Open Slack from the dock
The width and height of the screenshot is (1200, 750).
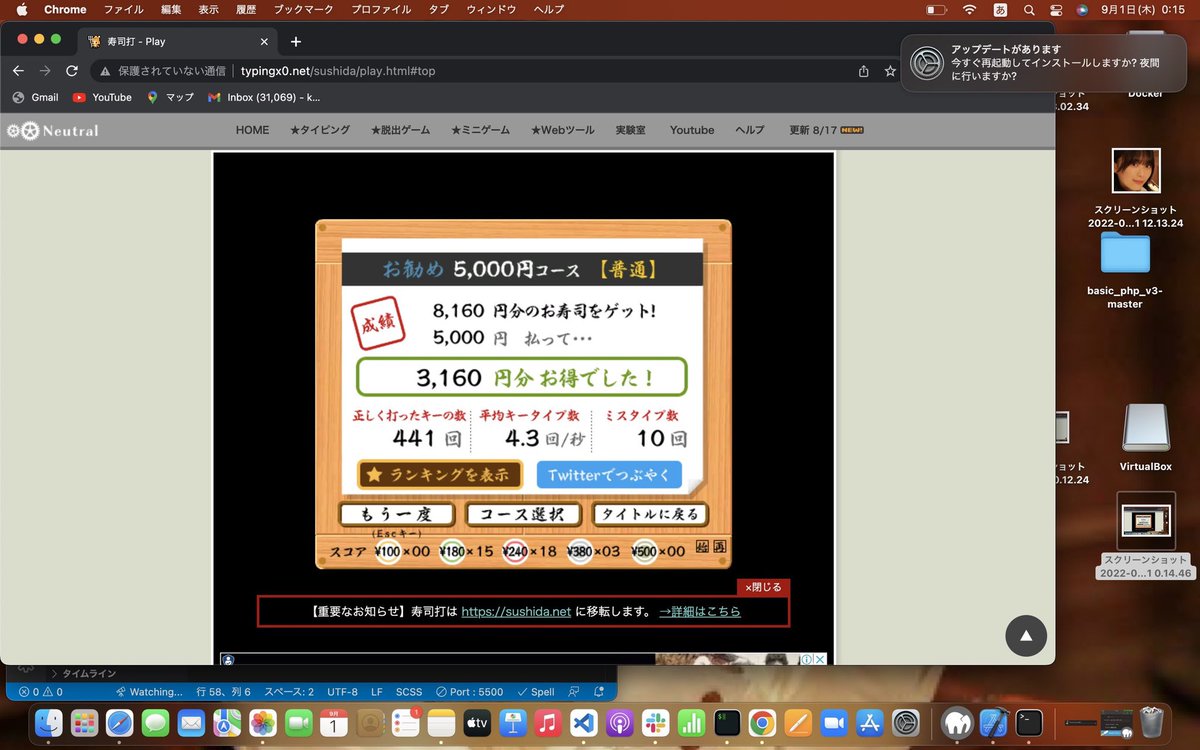(x=654, y=722)
